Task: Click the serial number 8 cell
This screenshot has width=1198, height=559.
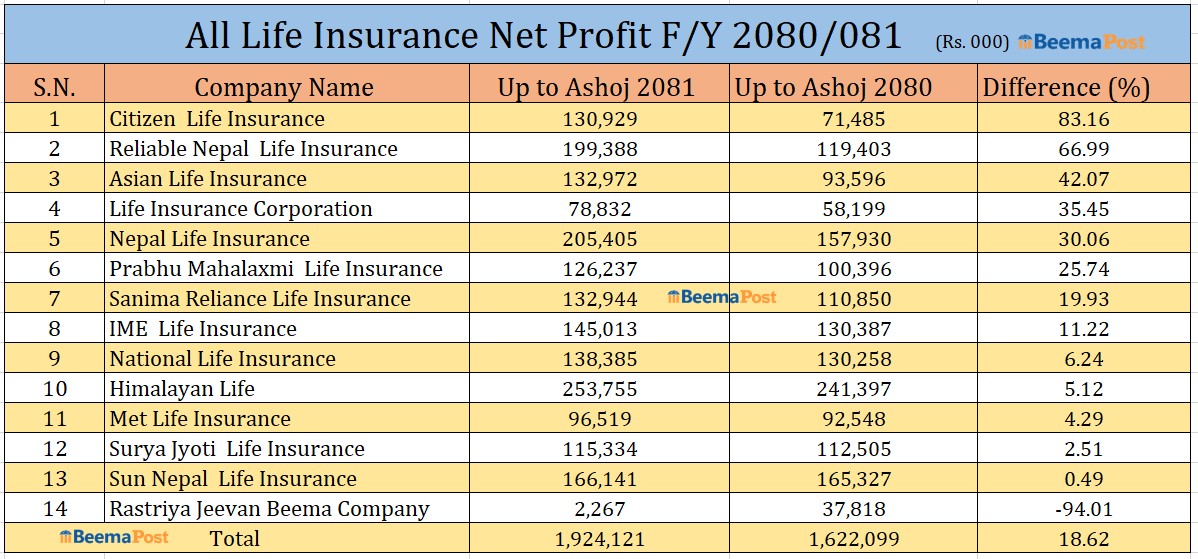Action: pyautogui.click(x=54, y=329)
